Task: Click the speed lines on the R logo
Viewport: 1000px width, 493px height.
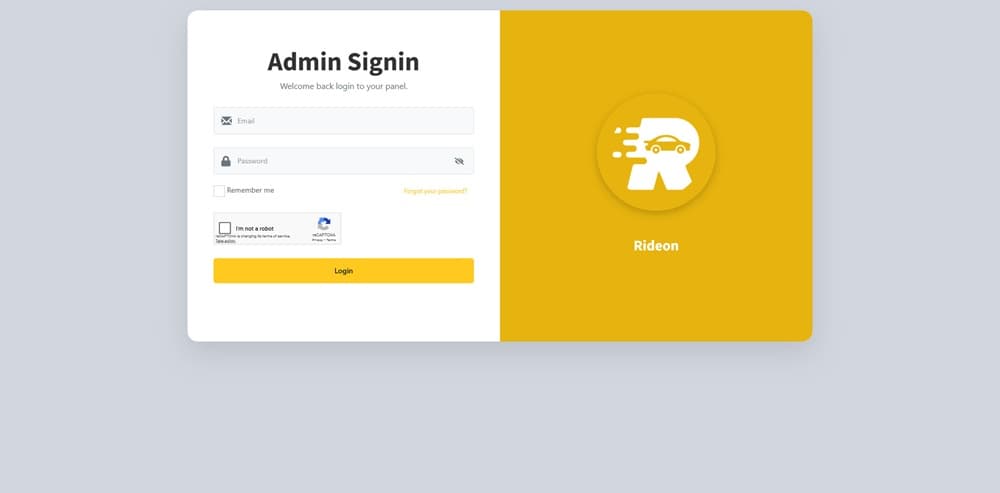Action: [x=622, y=142]
